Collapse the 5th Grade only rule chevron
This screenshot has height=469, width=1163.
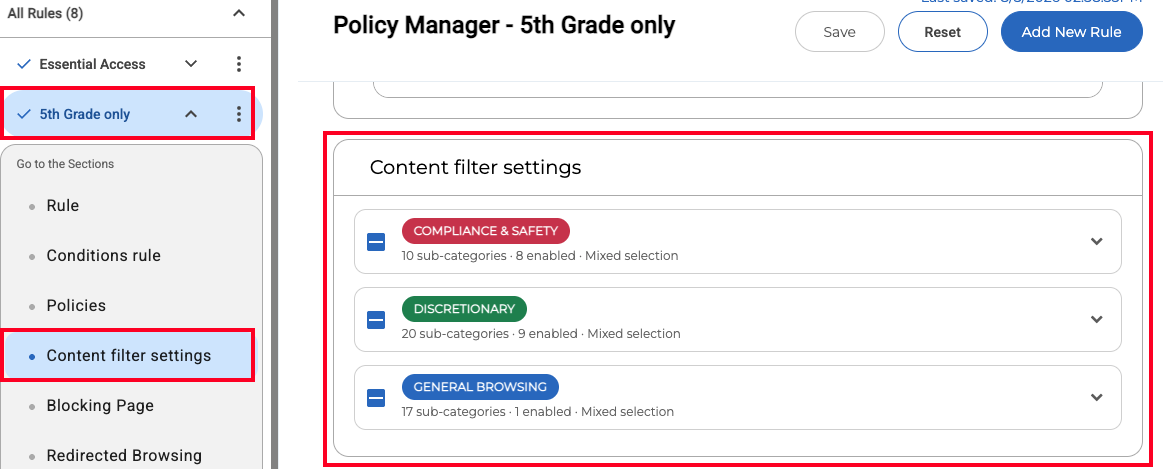pyautogui.click(x=191, y=114)
